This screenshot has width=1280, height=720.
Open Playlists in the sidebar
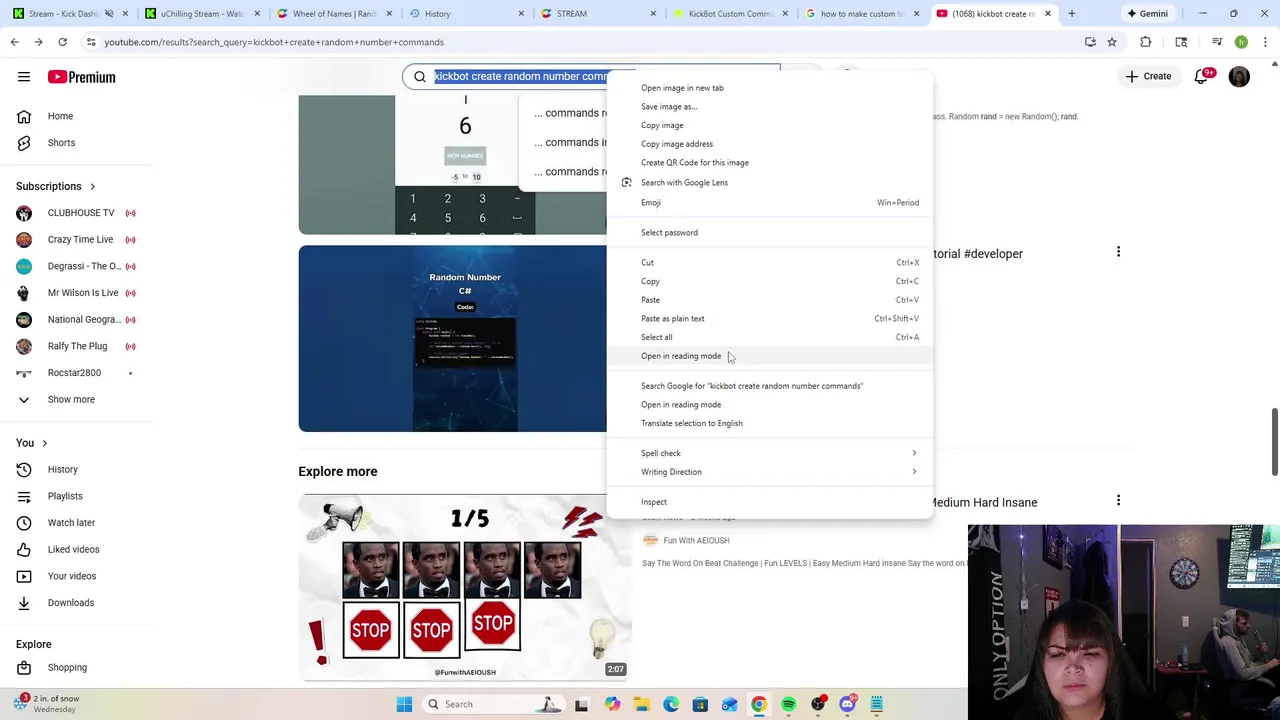[65, 496]
